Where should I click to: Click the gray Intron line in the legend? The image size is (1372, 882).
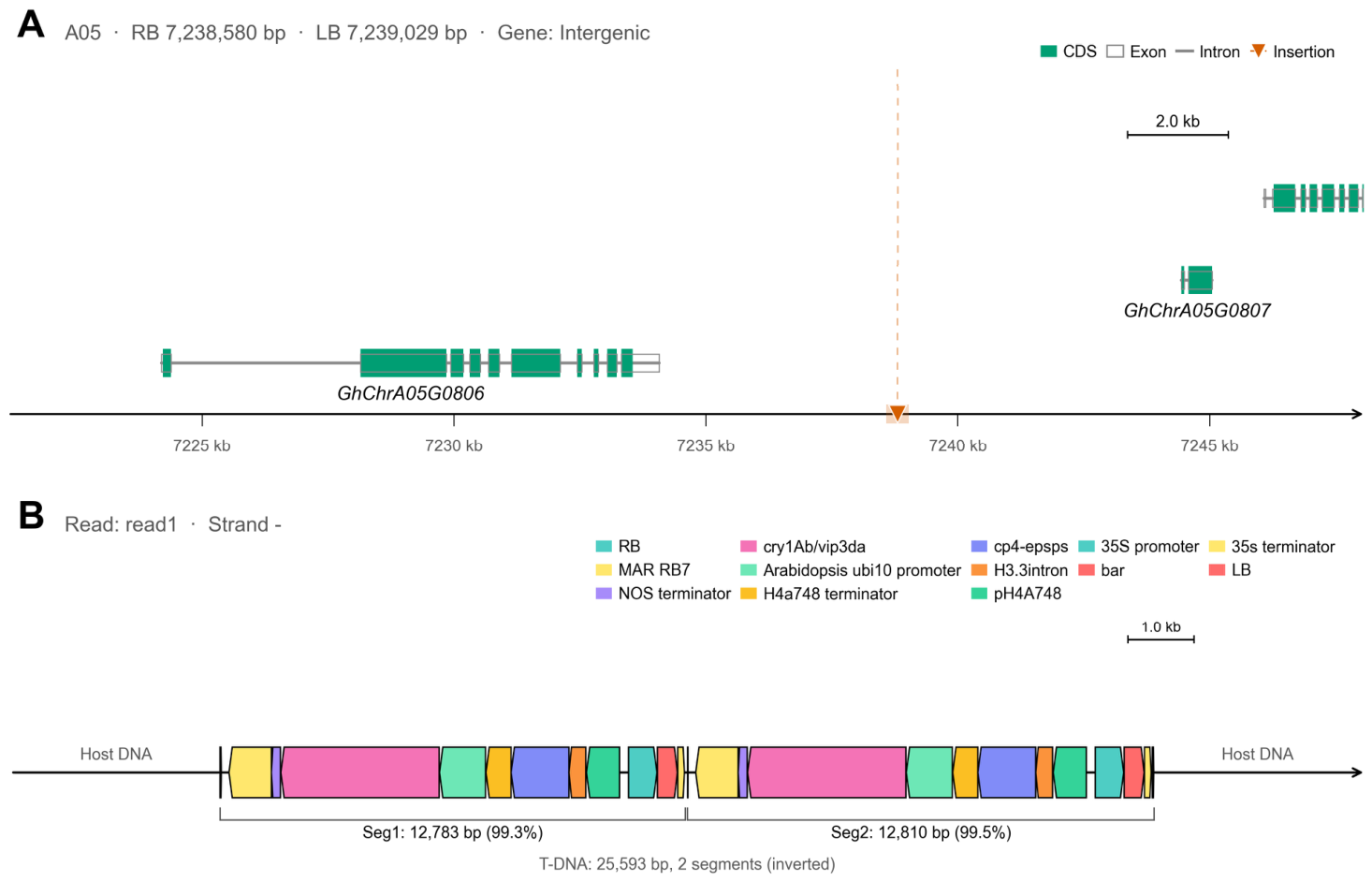click(1185, 51)
